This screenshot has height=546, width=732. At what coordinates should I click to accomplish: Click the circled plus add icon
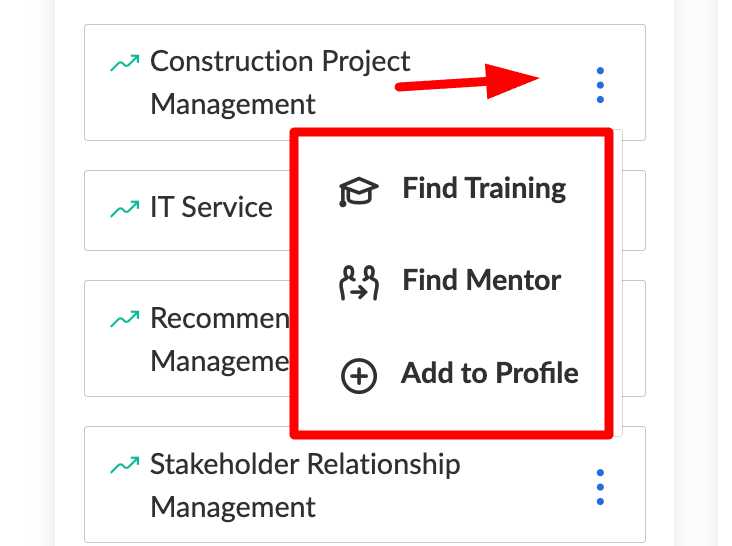[359, 376]
